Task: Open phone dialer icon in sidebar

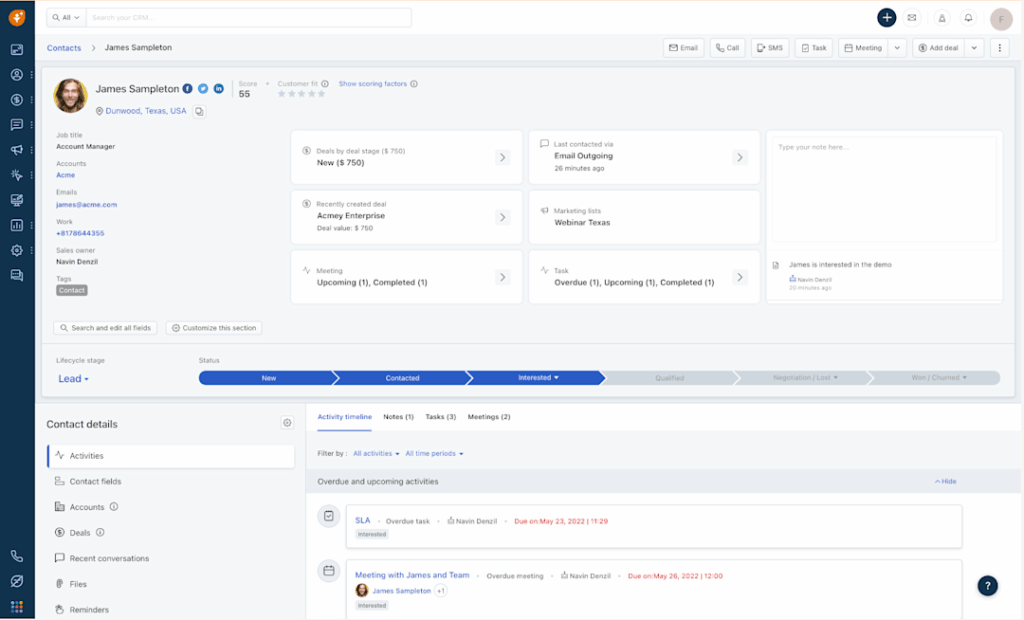Action: [17, 556]
